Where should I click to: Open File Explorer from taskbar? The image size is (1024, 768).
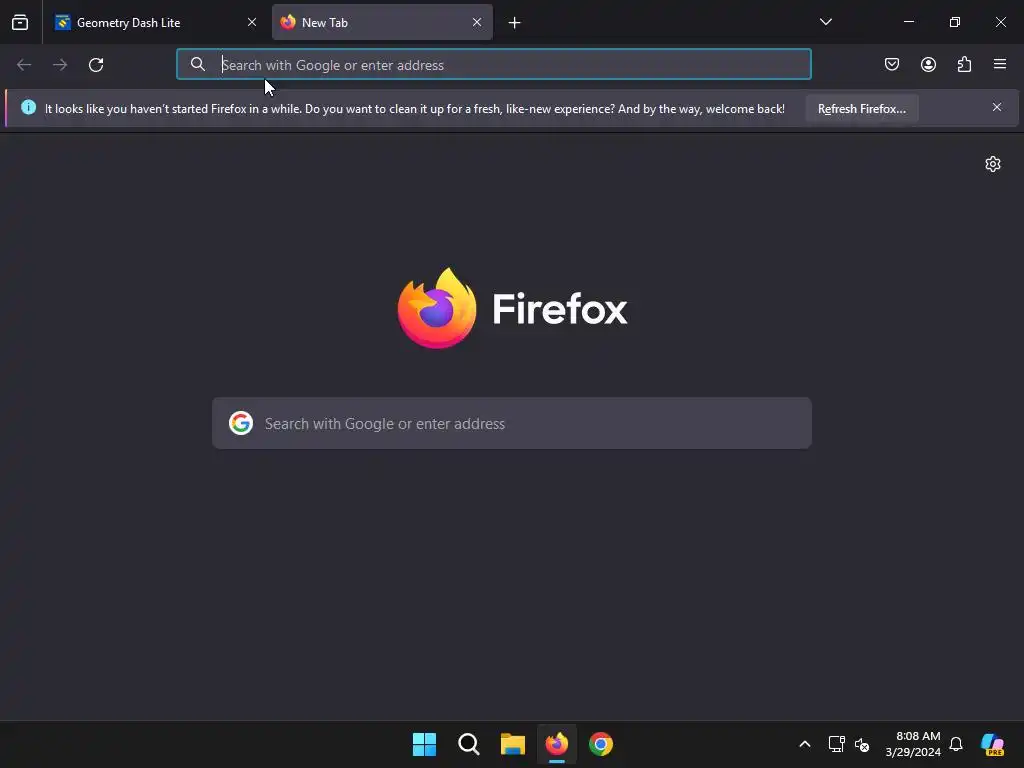[513, 744]
